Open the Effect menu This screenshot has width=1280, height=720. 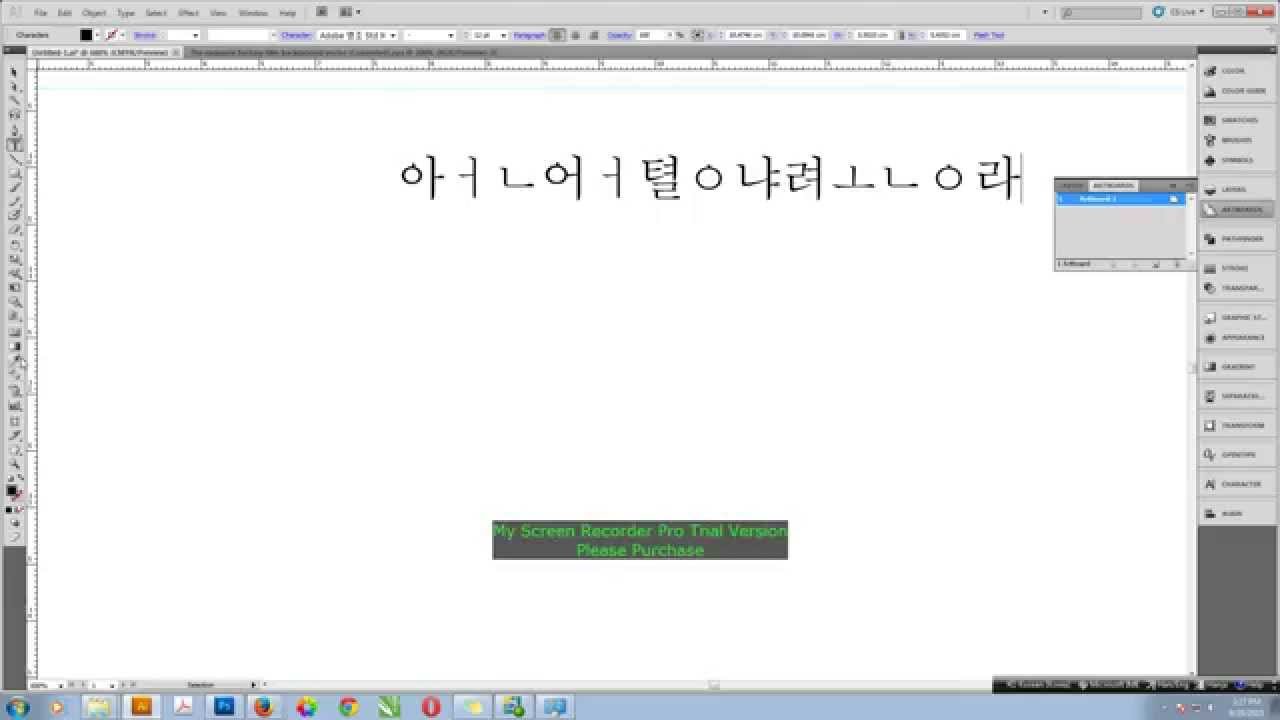[188, 13]
